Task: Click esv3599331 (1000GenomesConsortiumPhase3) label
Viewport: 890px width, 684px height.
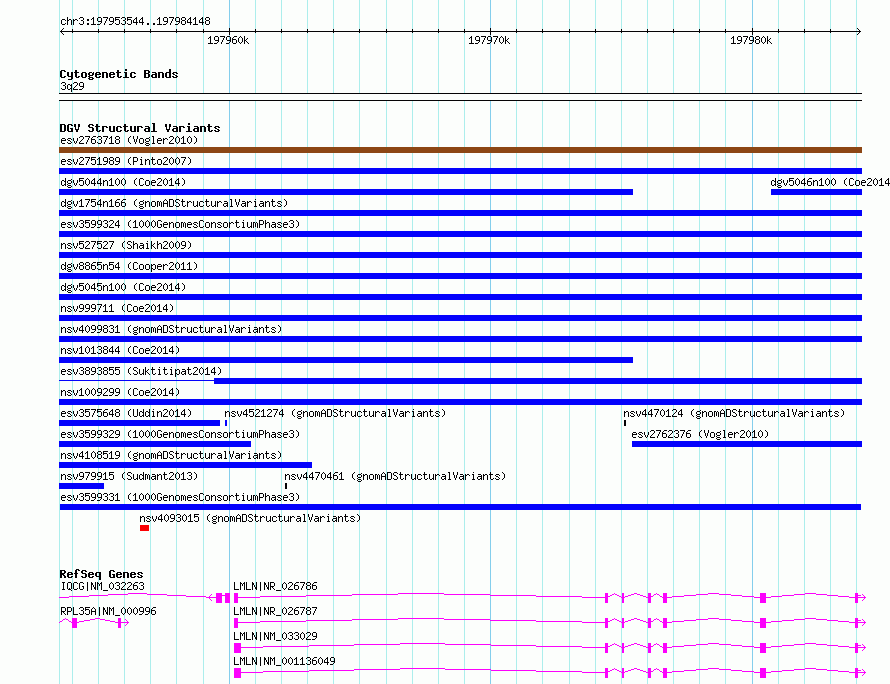Action: pyautogui.click(x=180, y=497)
